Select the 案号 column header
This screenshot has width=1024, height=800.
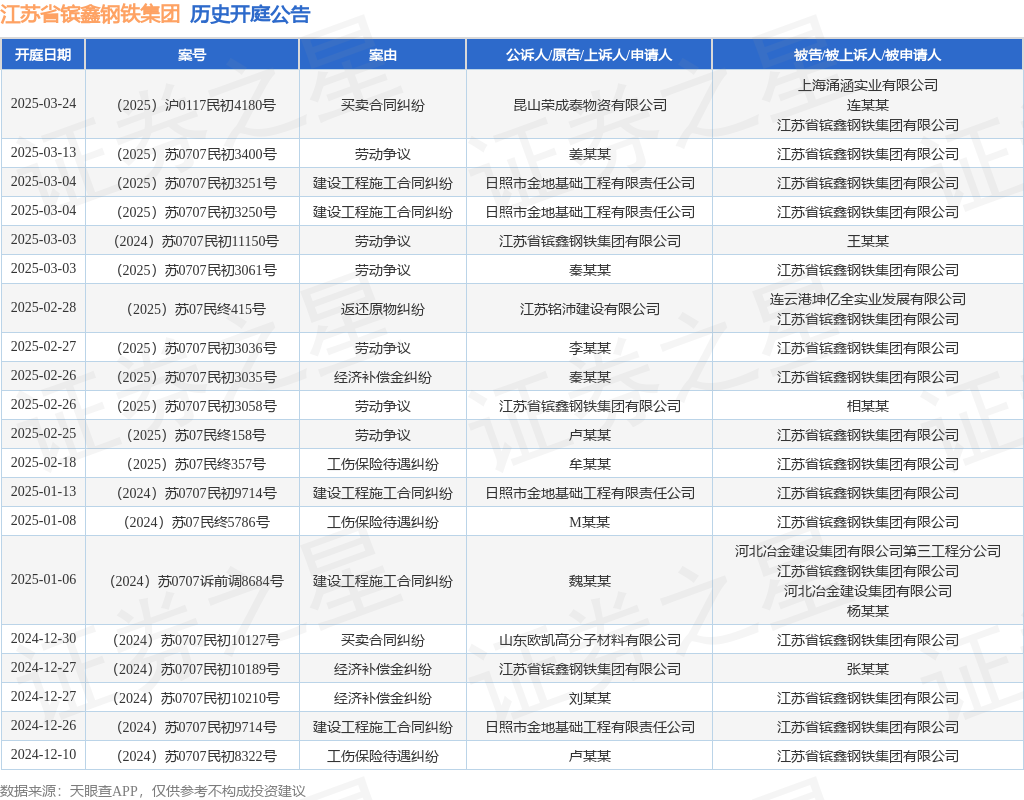tap(192, 55)
